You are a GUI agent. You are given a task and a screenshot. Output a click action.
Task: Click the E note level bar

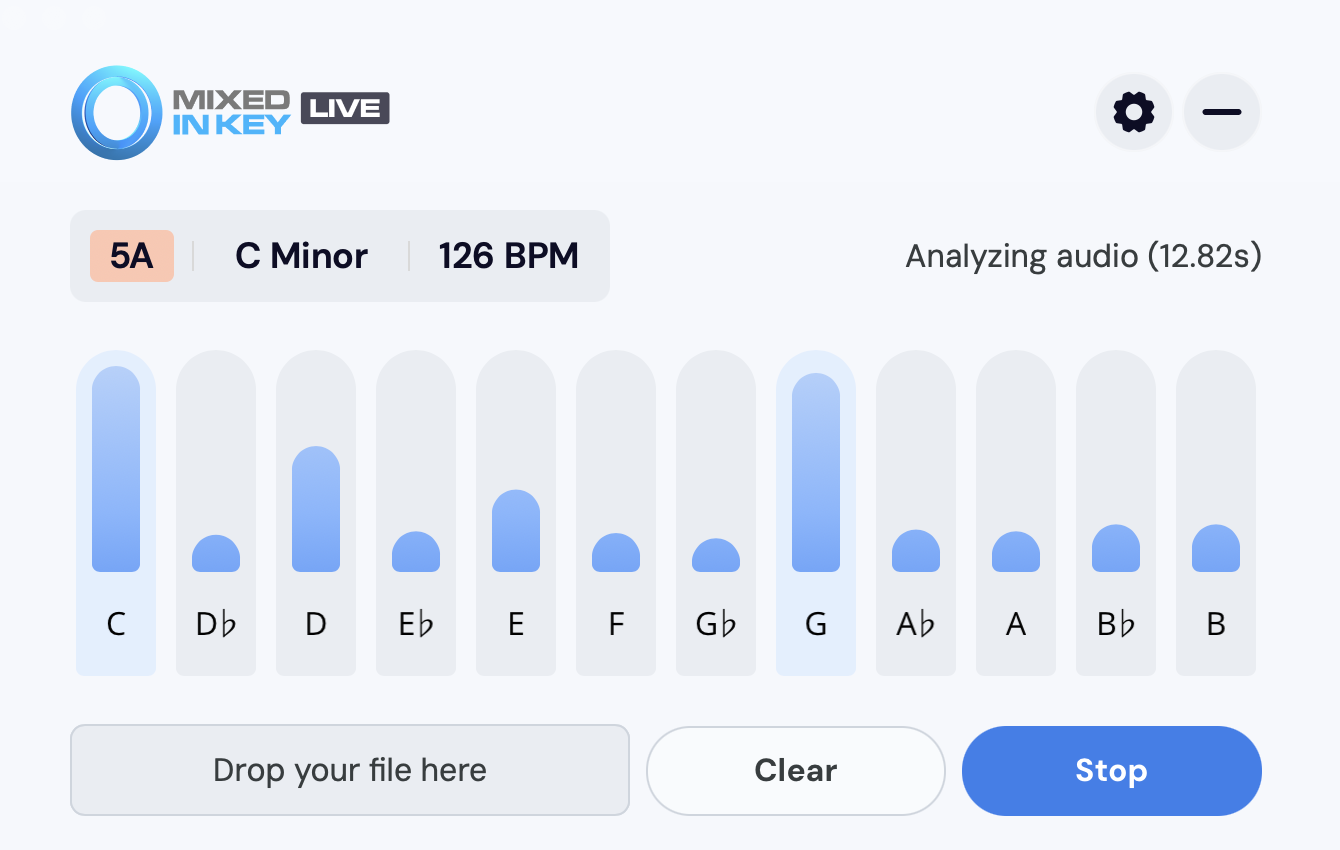(516, 531)
